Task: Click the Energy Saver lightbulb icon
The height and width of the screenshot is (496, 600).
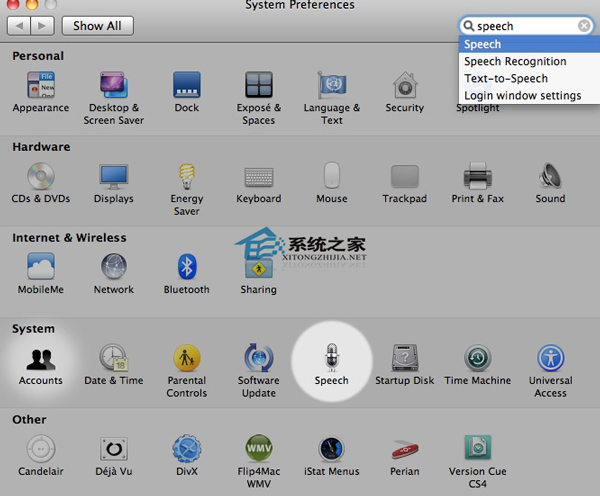Action: click(186, 177)
